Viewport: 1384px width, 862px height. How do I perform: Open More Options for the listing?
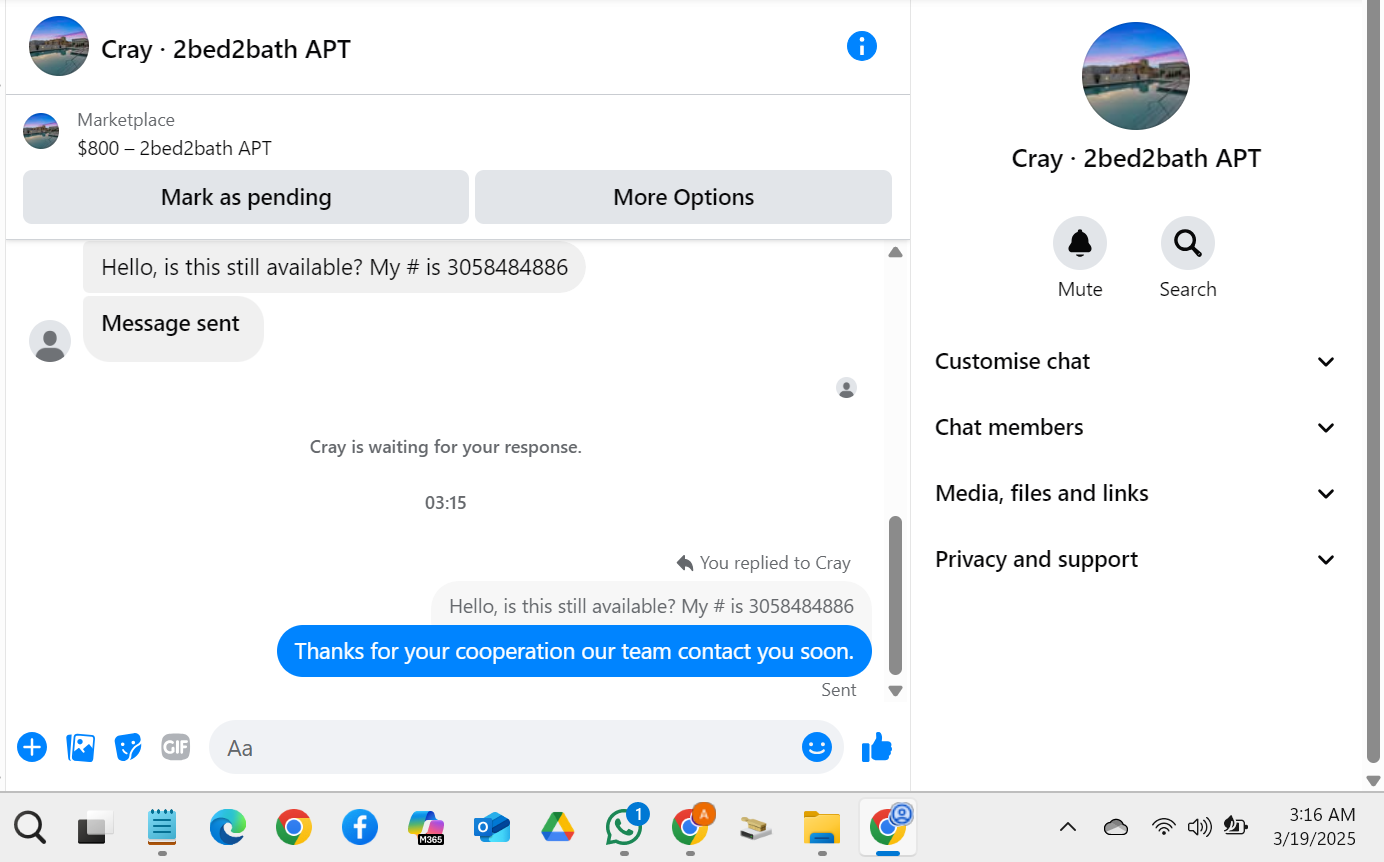click(x=683, y=197)
